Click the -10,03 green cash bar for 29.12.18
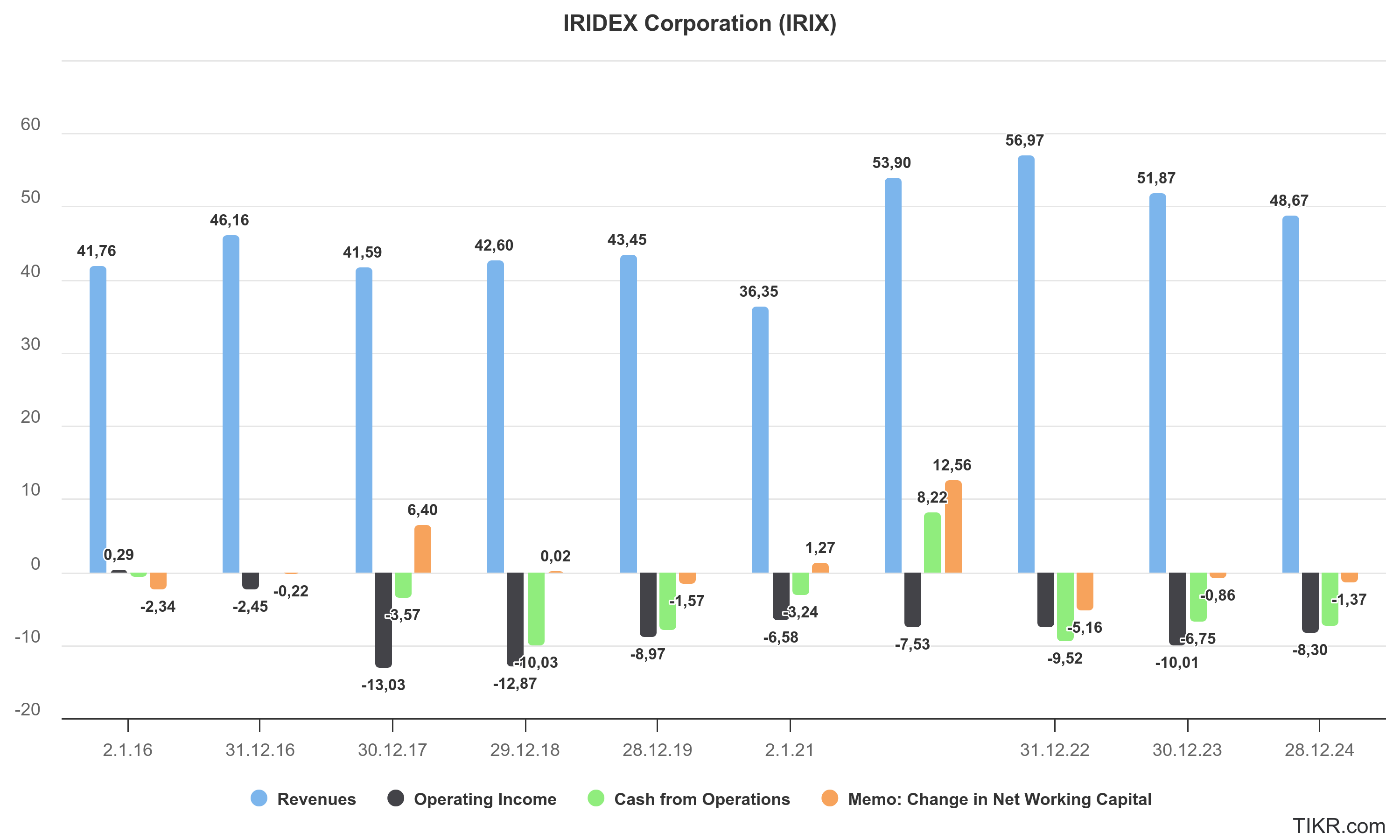The image size is (1400, 840). pos(536,608)
